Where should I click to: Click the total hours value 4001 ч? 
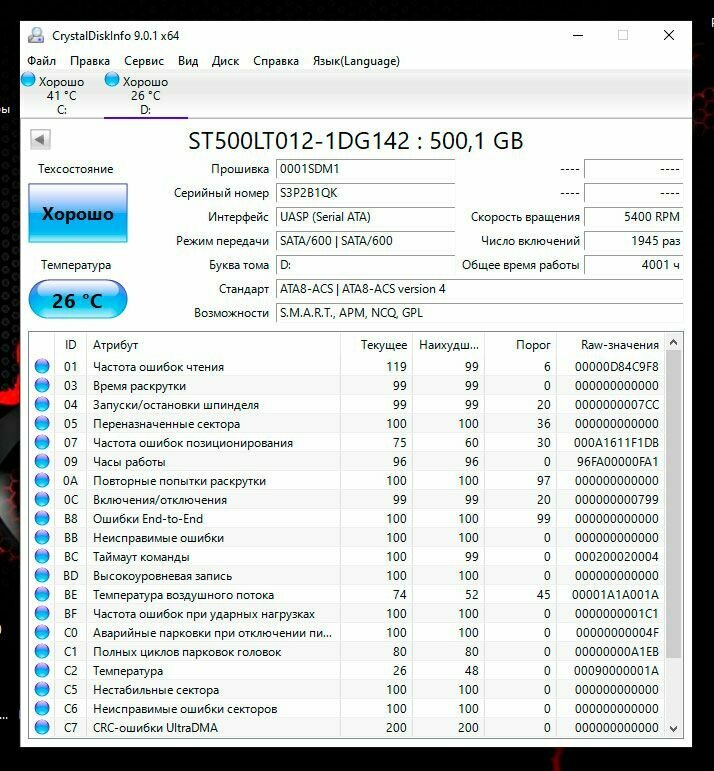pos(633,265)
